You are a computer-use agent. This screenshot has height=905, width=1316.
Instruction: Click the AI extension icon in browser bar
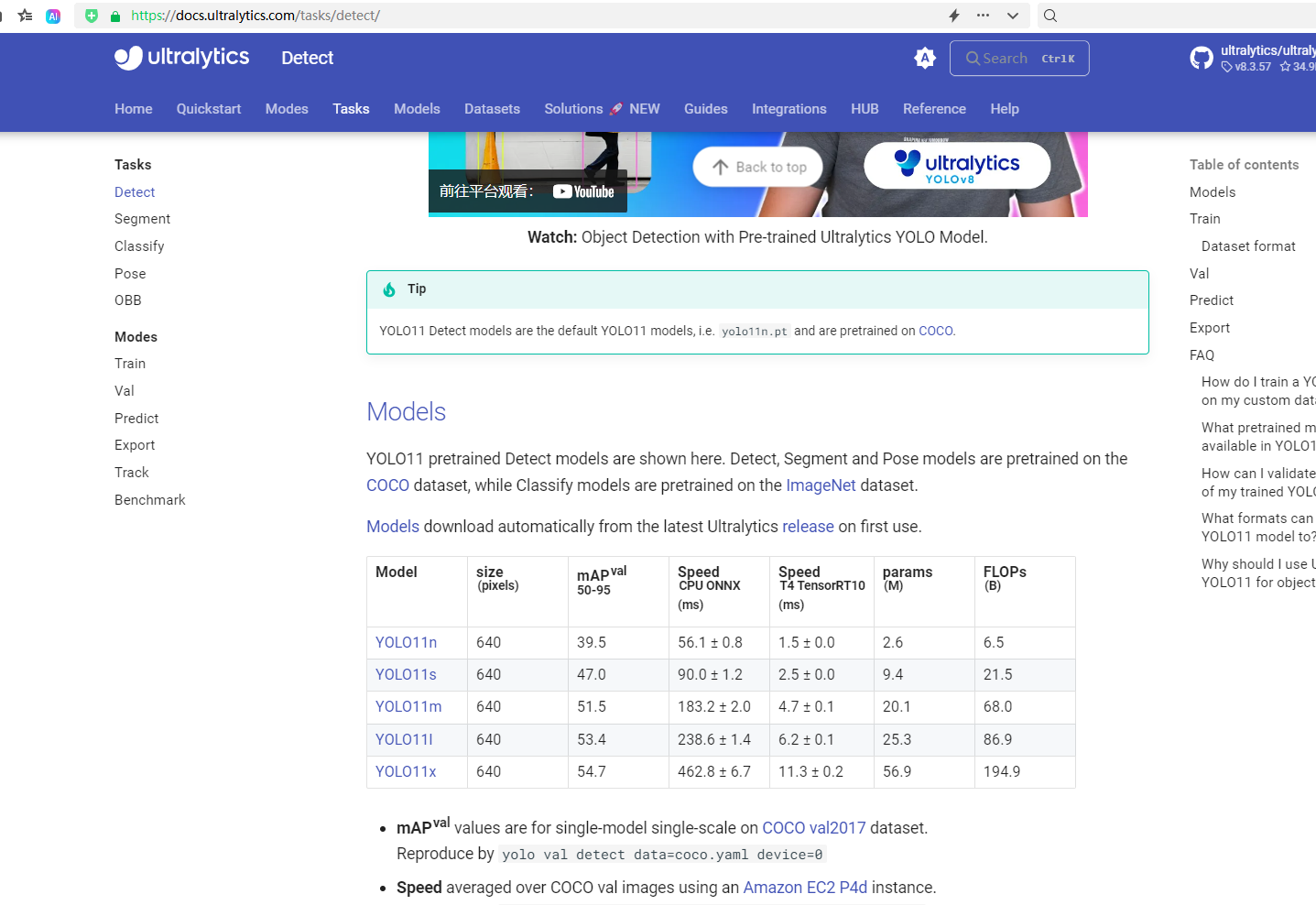53,16
